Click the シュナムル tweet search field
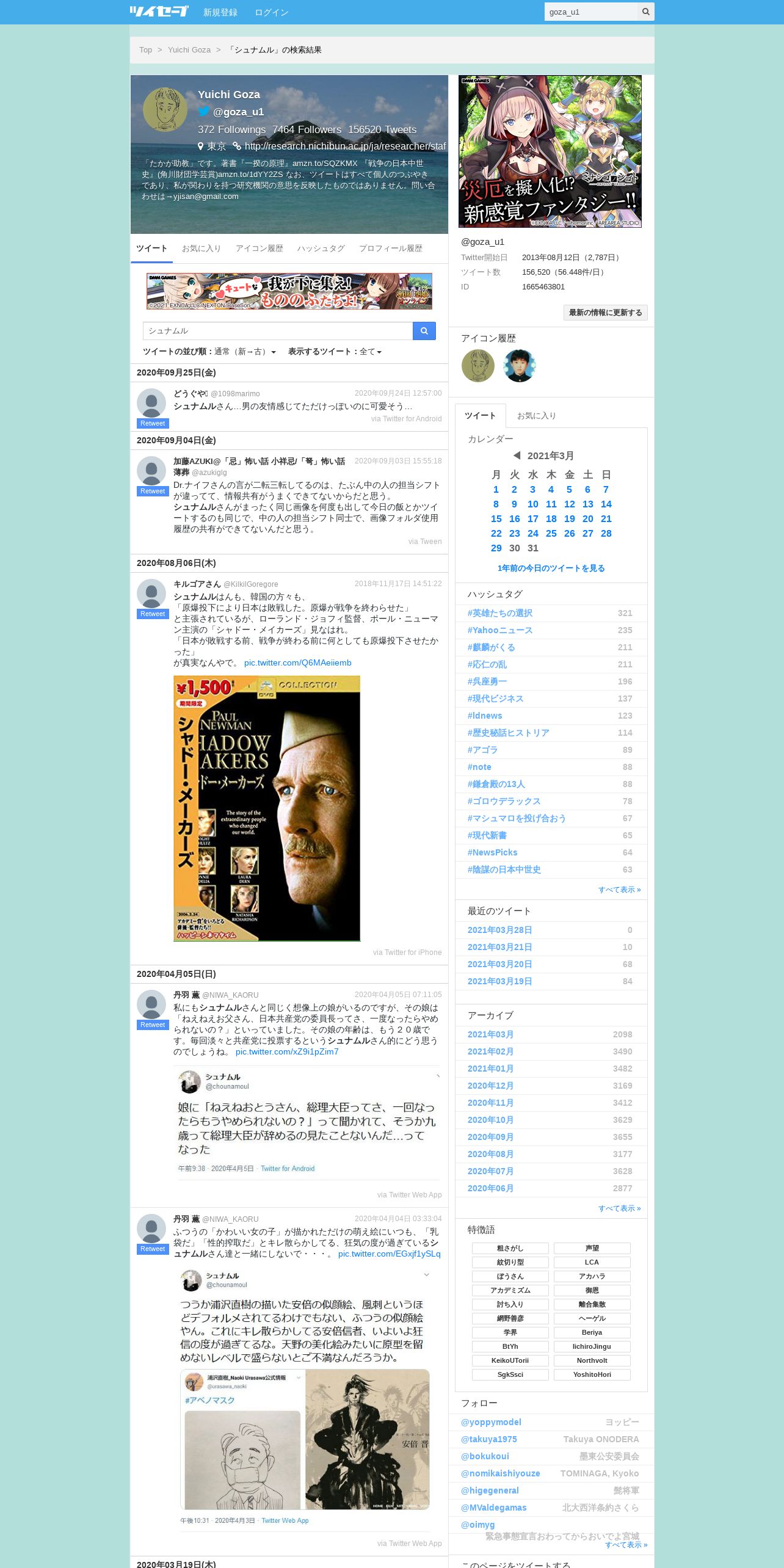 click(x=278, y=331)
